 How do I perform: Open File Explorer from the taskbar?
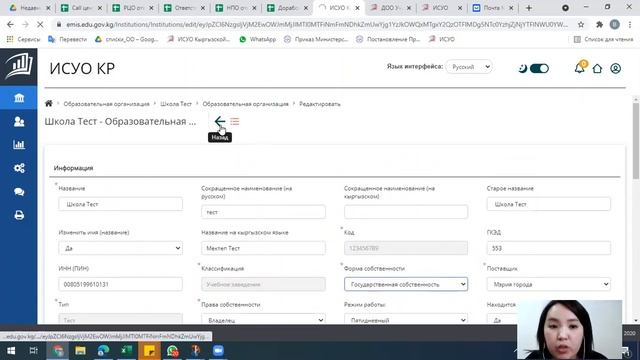(80, 351)
